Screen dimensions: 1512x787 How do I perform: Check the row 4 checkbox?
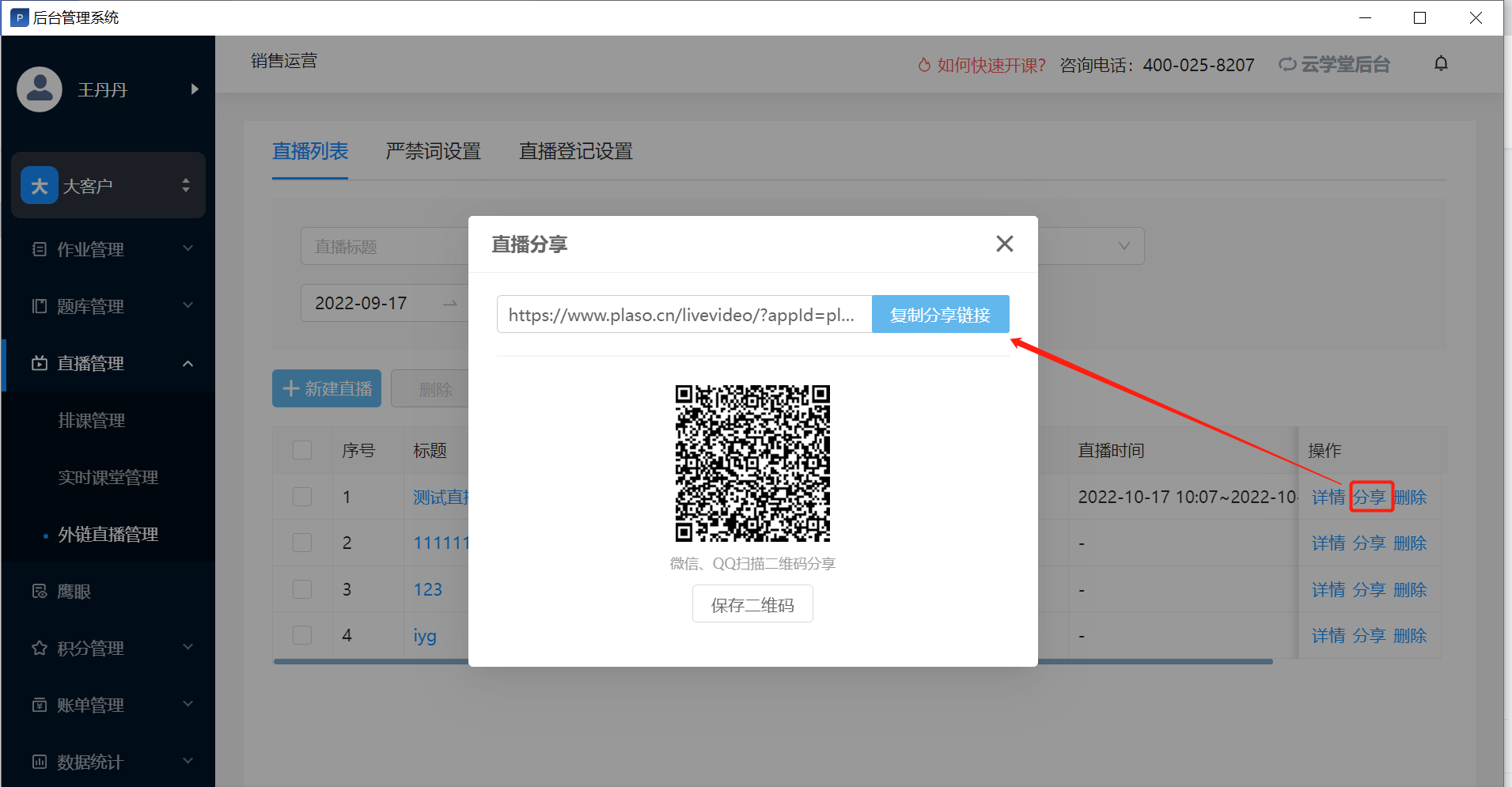coord(302,635)
